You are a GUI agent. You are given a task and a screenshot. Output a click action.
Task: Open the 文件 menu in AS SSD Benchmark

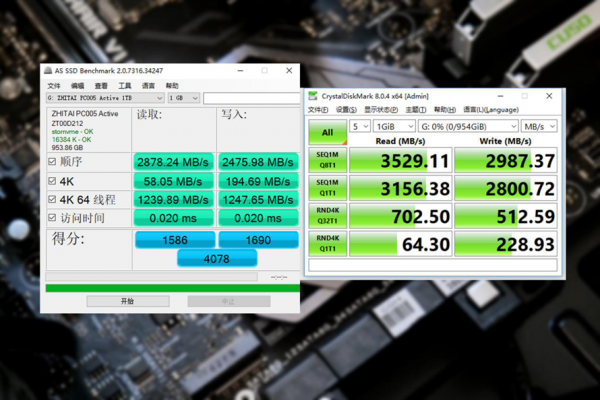tap(54, 86)
